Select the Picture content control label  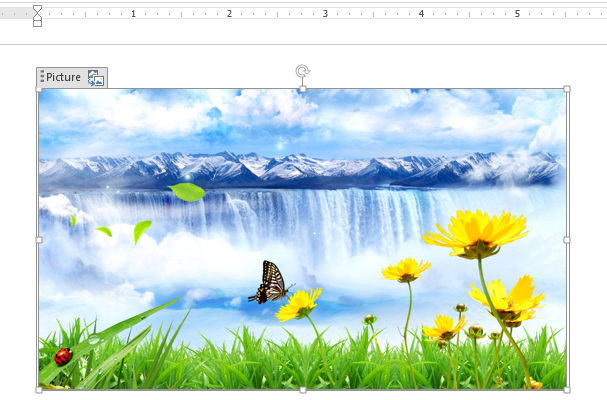pos(63,77)
